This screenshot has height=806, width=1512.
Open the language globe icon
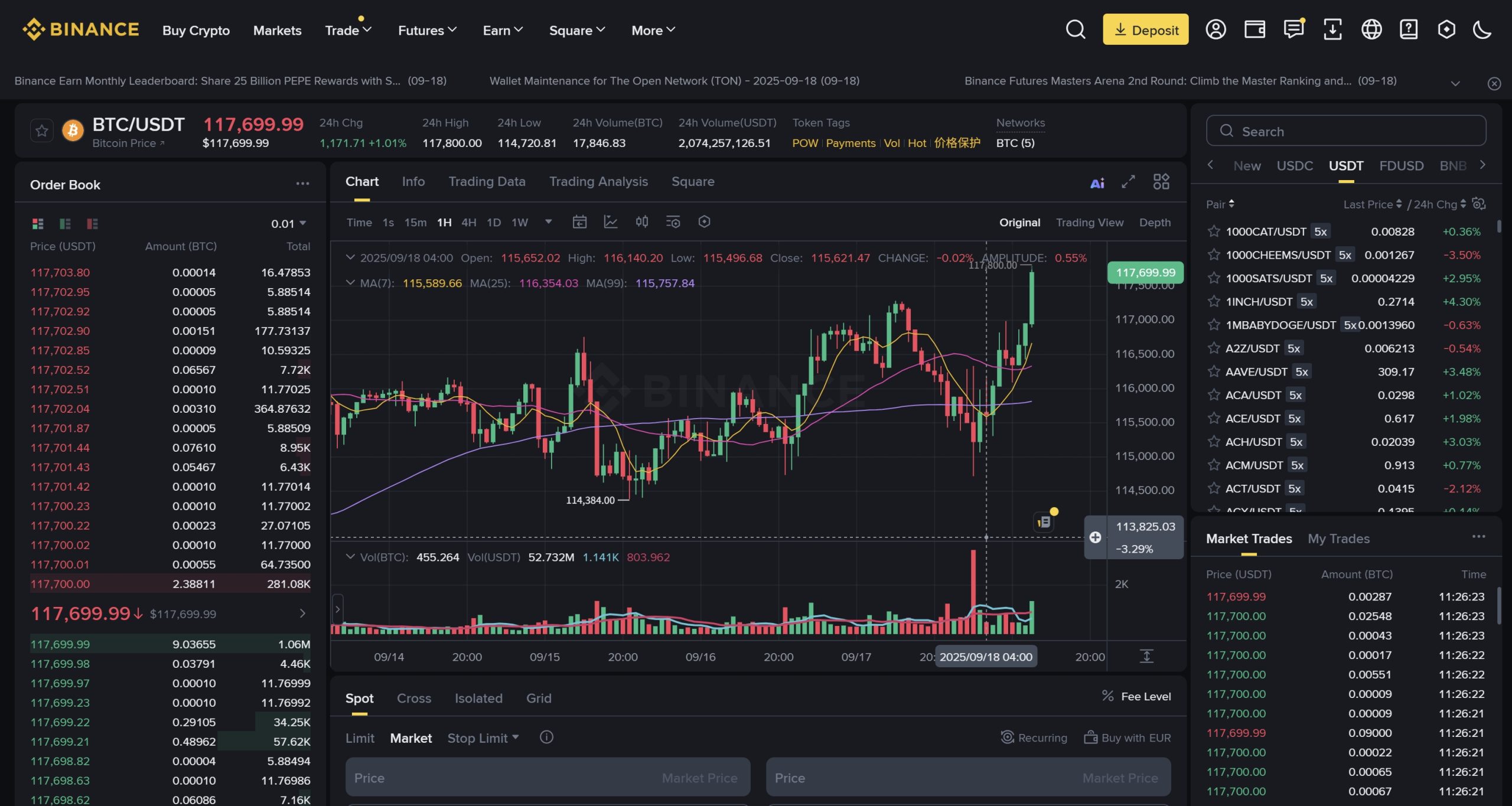[1371, 30]
